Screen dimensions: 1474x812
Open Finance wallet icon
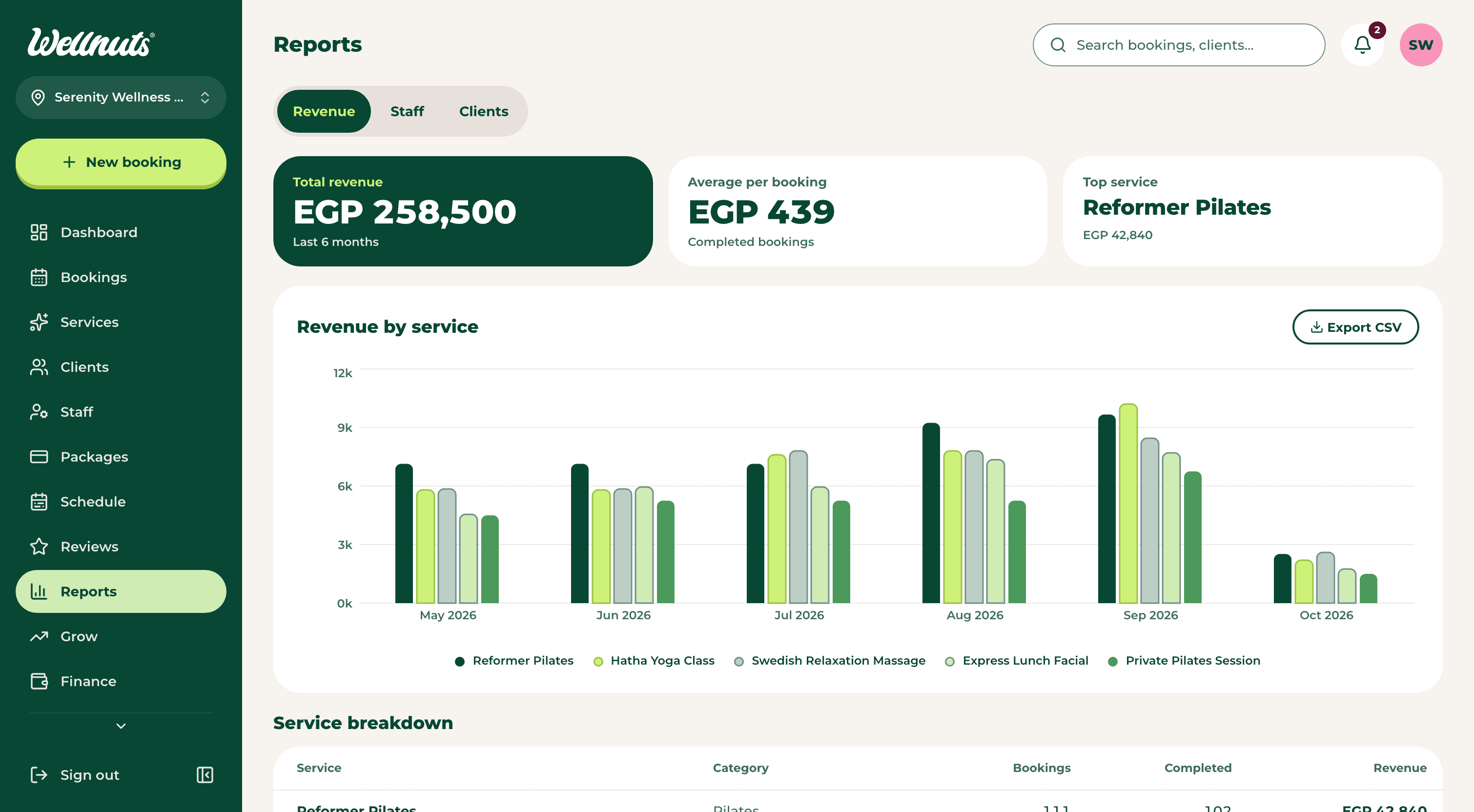pyautogui.click(x=39, y=681)
